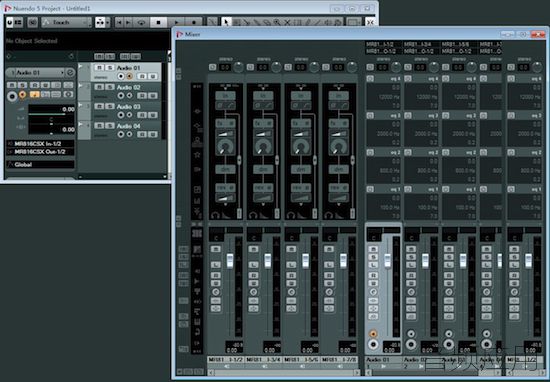The height and width of the screenshot is (382, 550).
Task: Mute the Audio 02 track in the track list
Action: pos(100,87)
